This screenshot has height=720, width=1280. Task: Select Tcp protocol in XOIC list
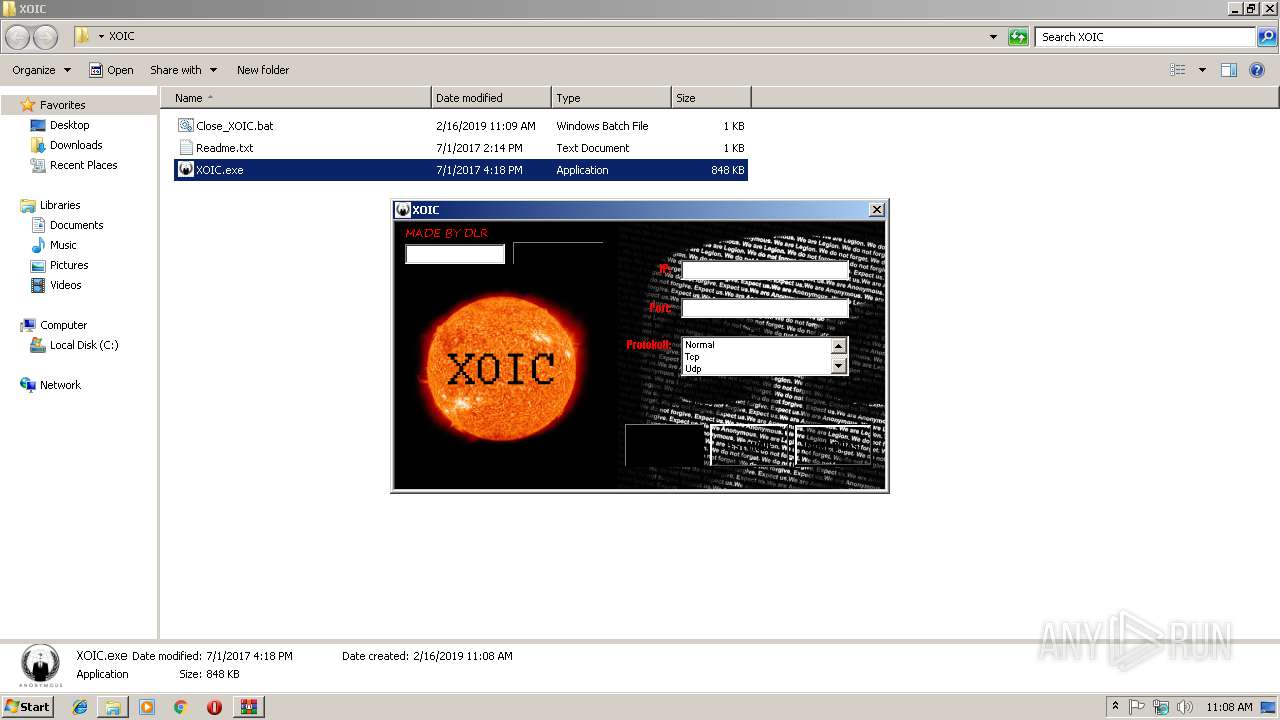756,357
